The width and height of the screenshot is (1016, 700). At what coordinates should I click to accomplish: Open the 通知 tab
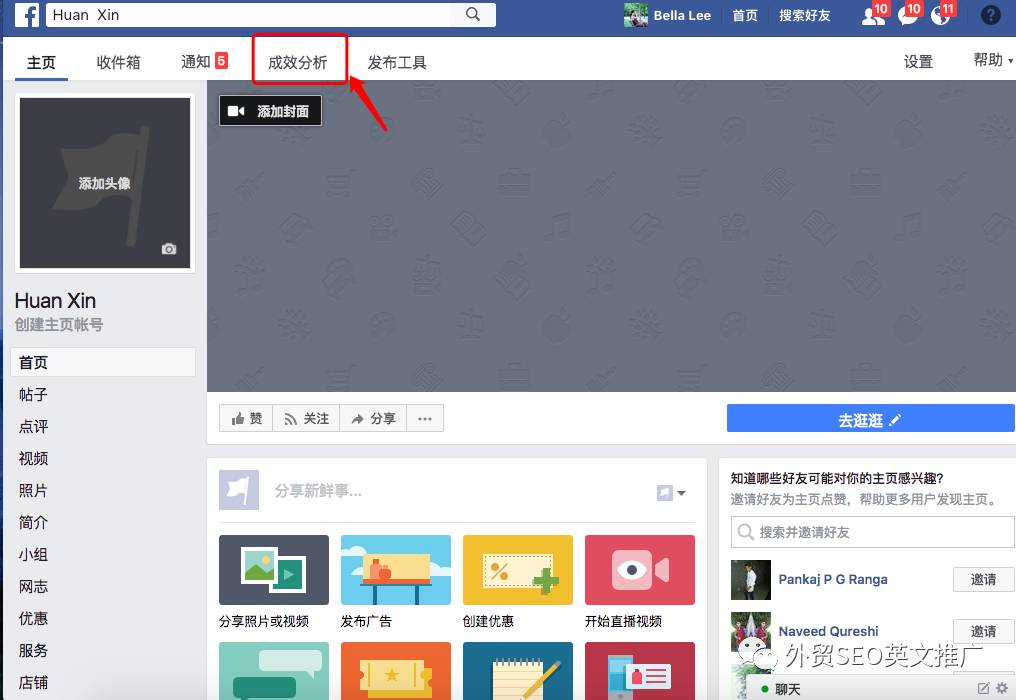pyautogui.click(x=203, y=62)
